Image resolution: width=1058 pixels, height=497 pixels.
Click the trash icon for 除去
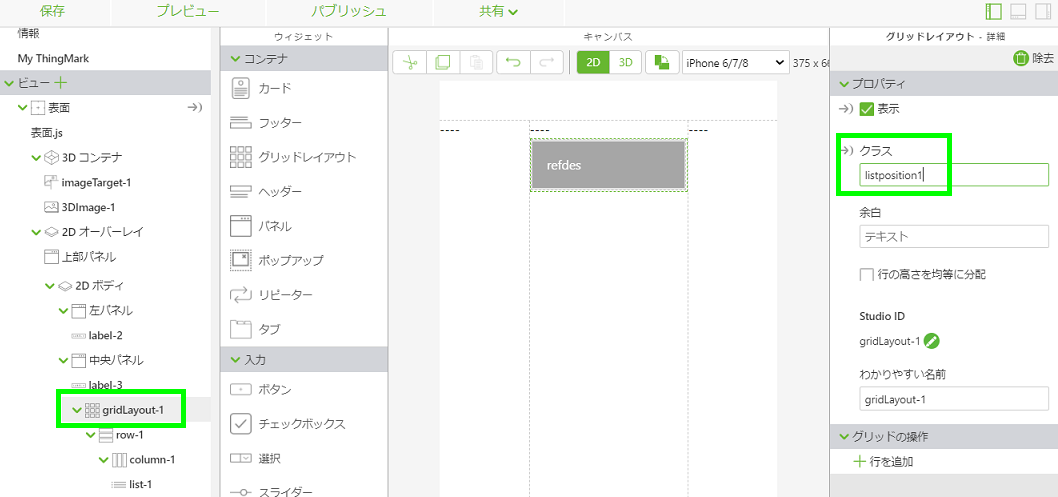click(x=1020, y=58)
